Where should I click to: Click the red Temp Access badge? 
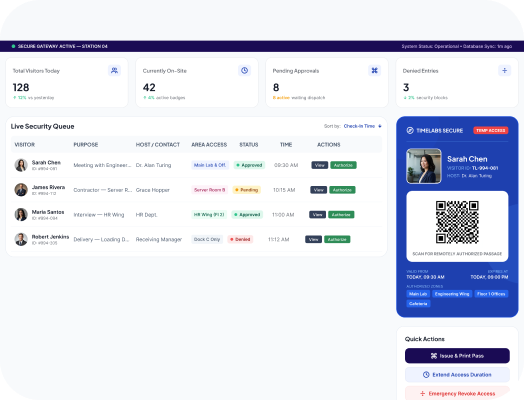(x=491, y=130)
